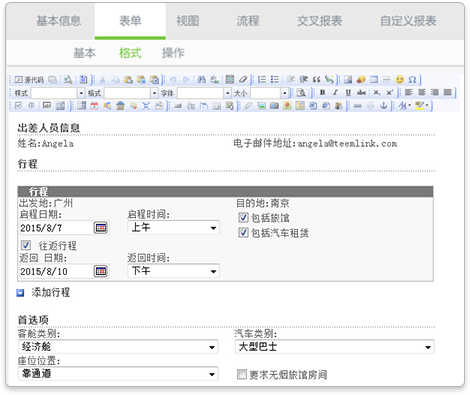This screenshot has width=470, height=395.
Task: Apply subscript formatting
Action: tap(377, 92)
